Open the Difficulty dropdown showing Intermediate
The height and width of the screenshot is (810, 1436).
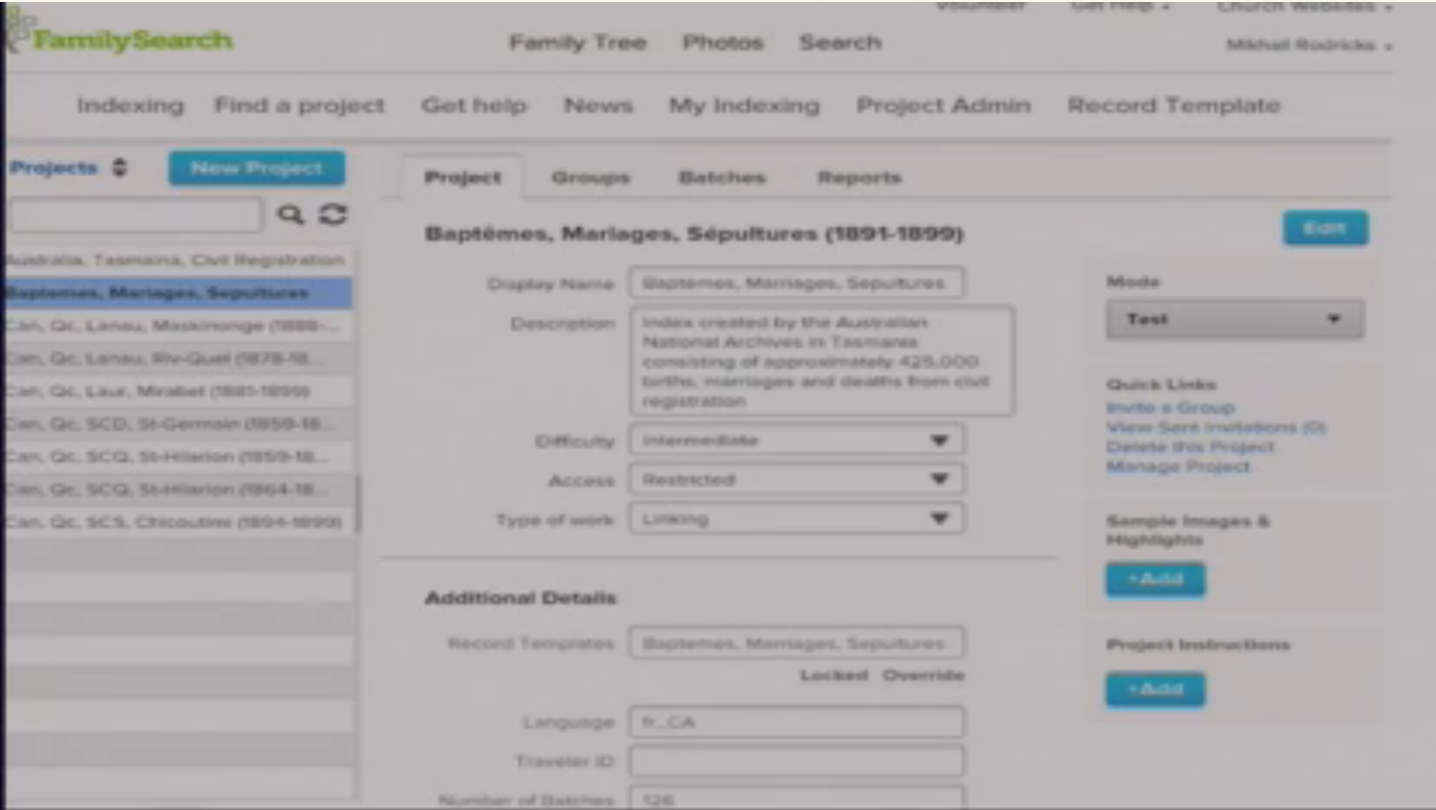coord(795,439)
